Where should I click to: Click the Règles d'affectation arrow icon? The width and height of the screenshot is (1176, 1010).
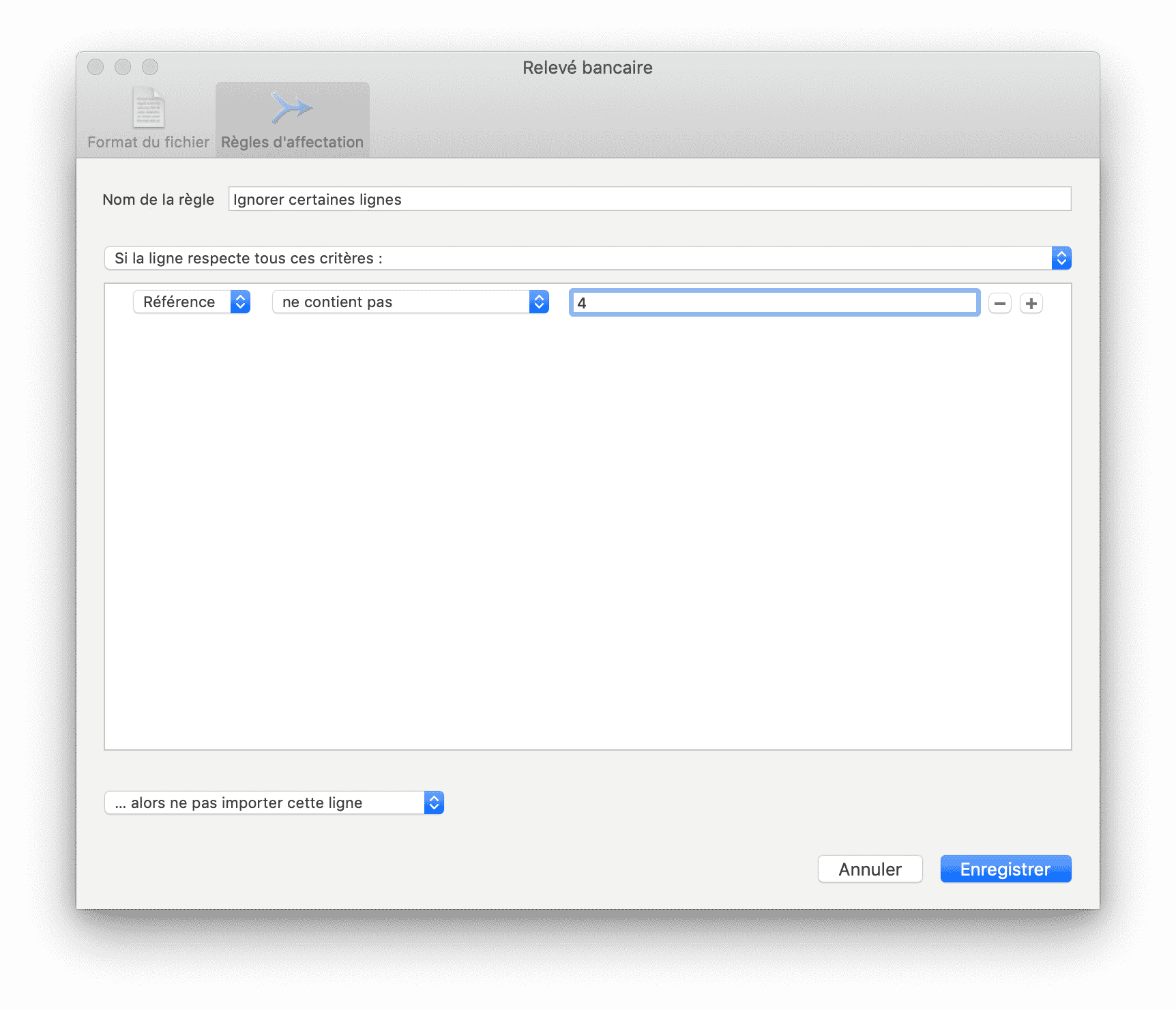coord(292,108)
